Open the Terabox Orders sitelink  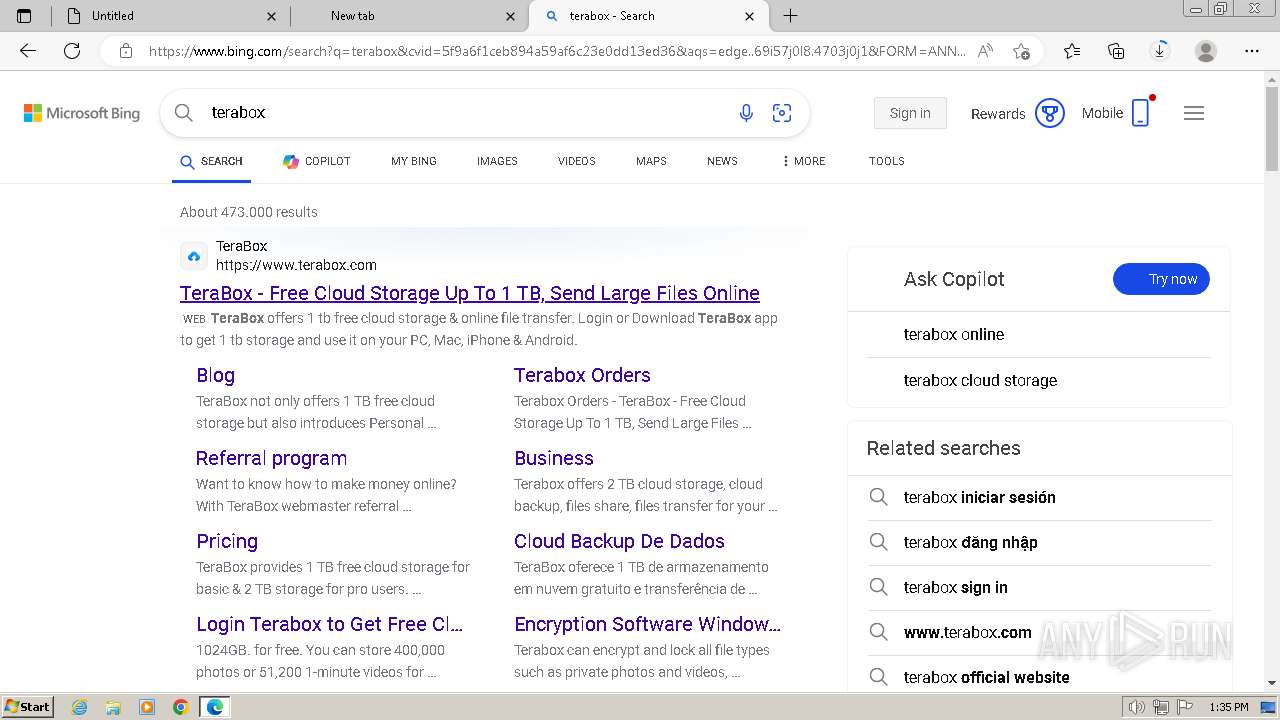pyautogui.click(x=582, y=375)
